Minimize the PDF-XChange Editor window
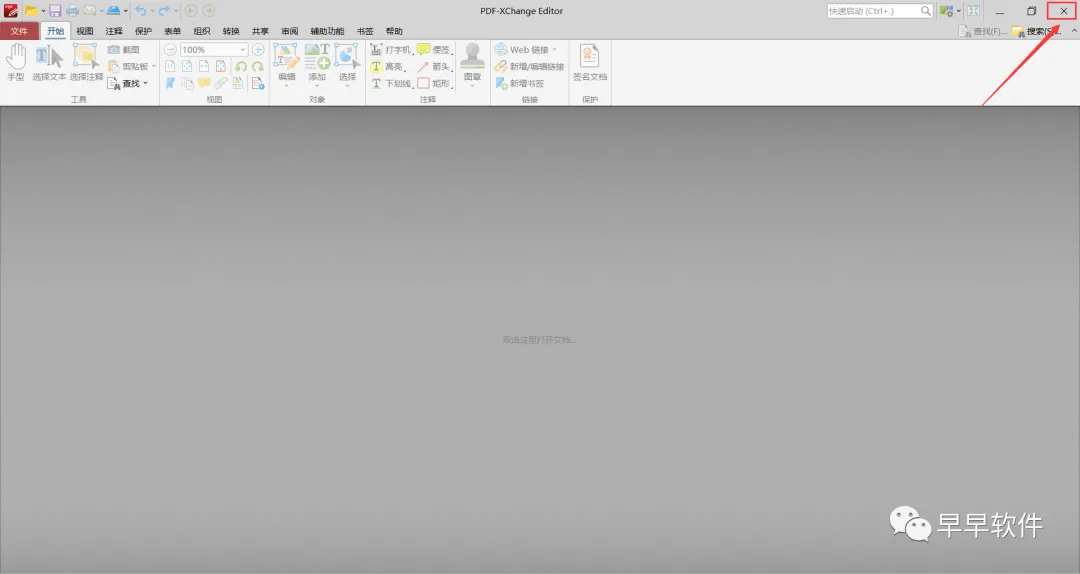Viewport: 1080px width, 574px height. (x=999, y=11)
